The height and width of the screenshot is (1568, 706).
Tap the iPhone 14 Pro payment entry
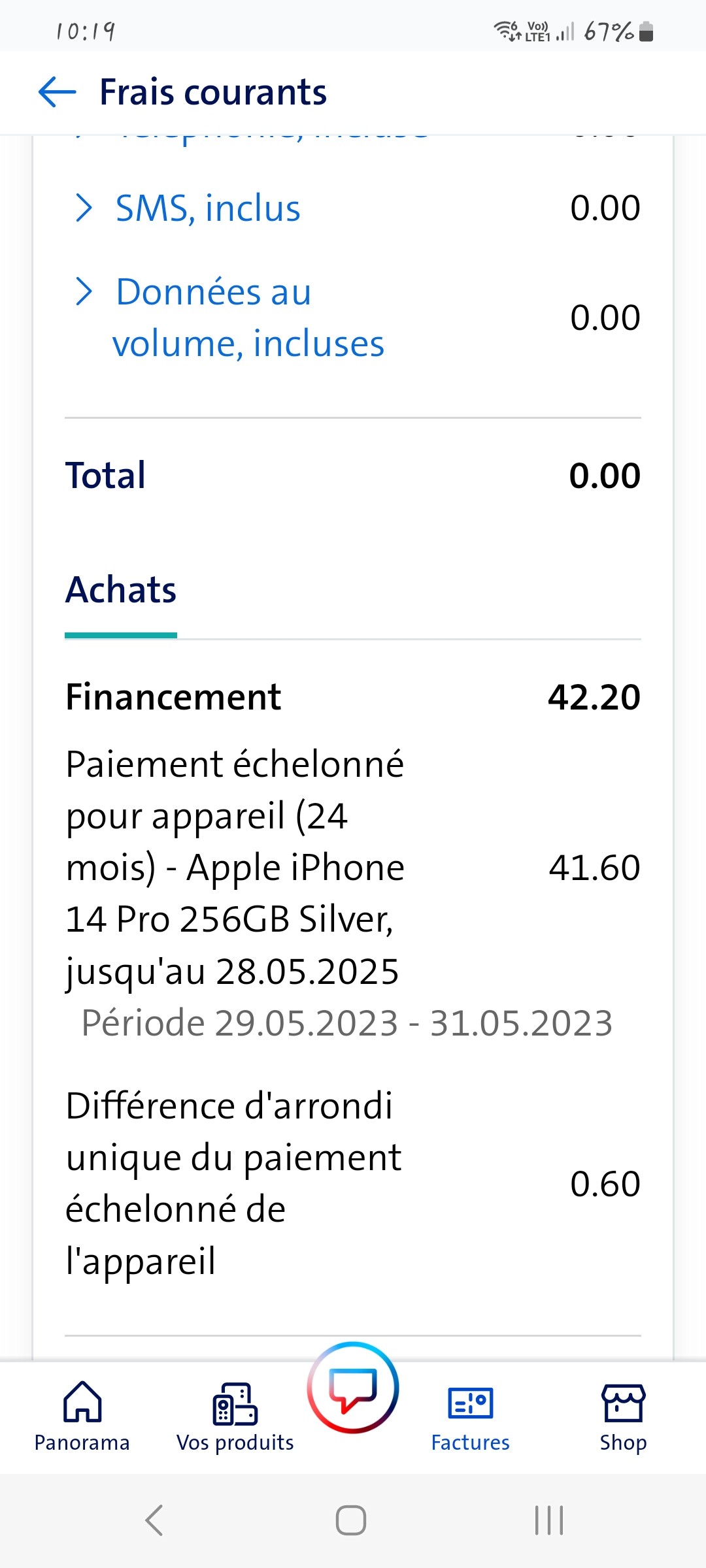pos(235,867)
